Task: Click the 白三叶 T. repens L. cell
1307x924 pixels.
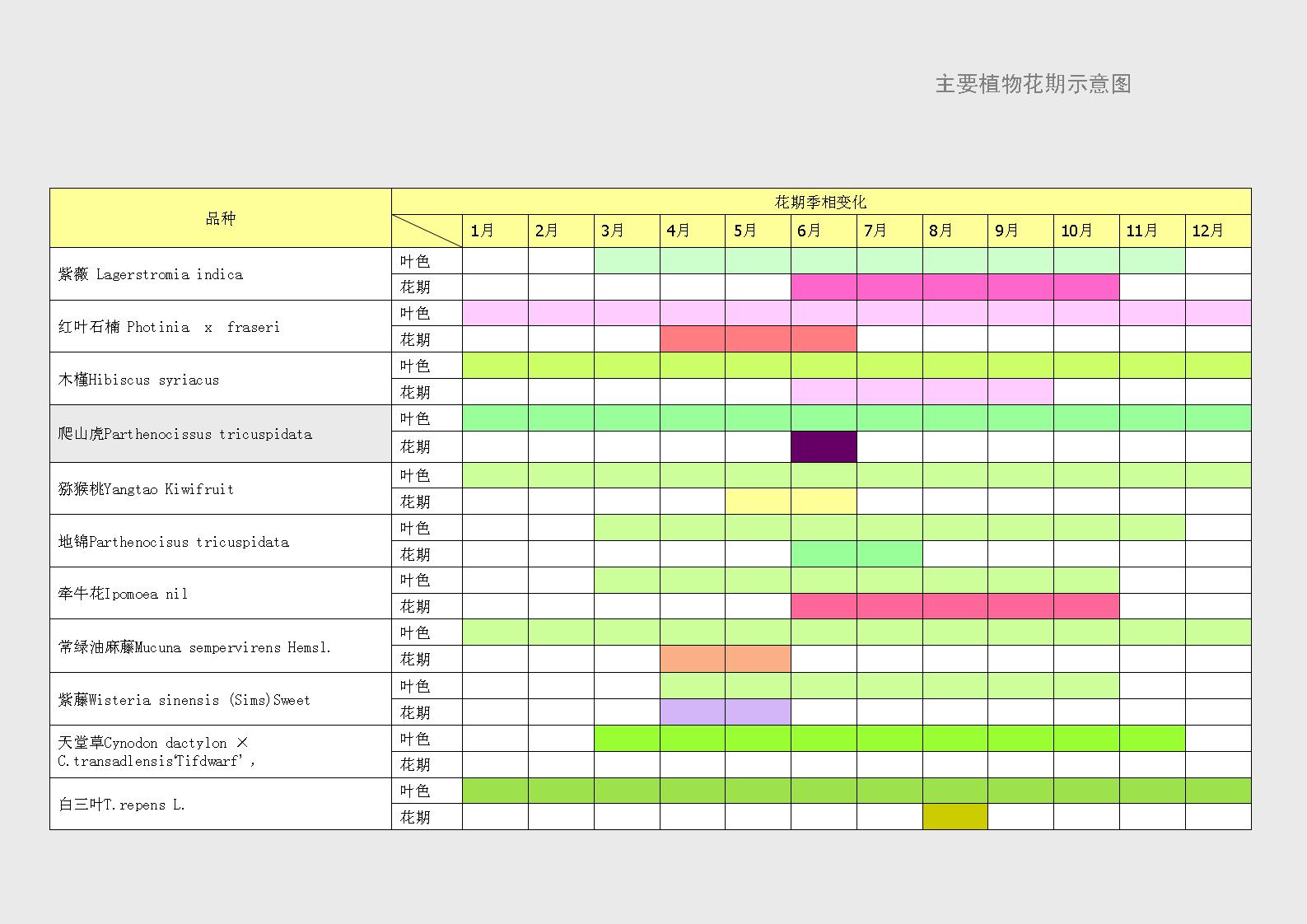Action: pos(220,805)
